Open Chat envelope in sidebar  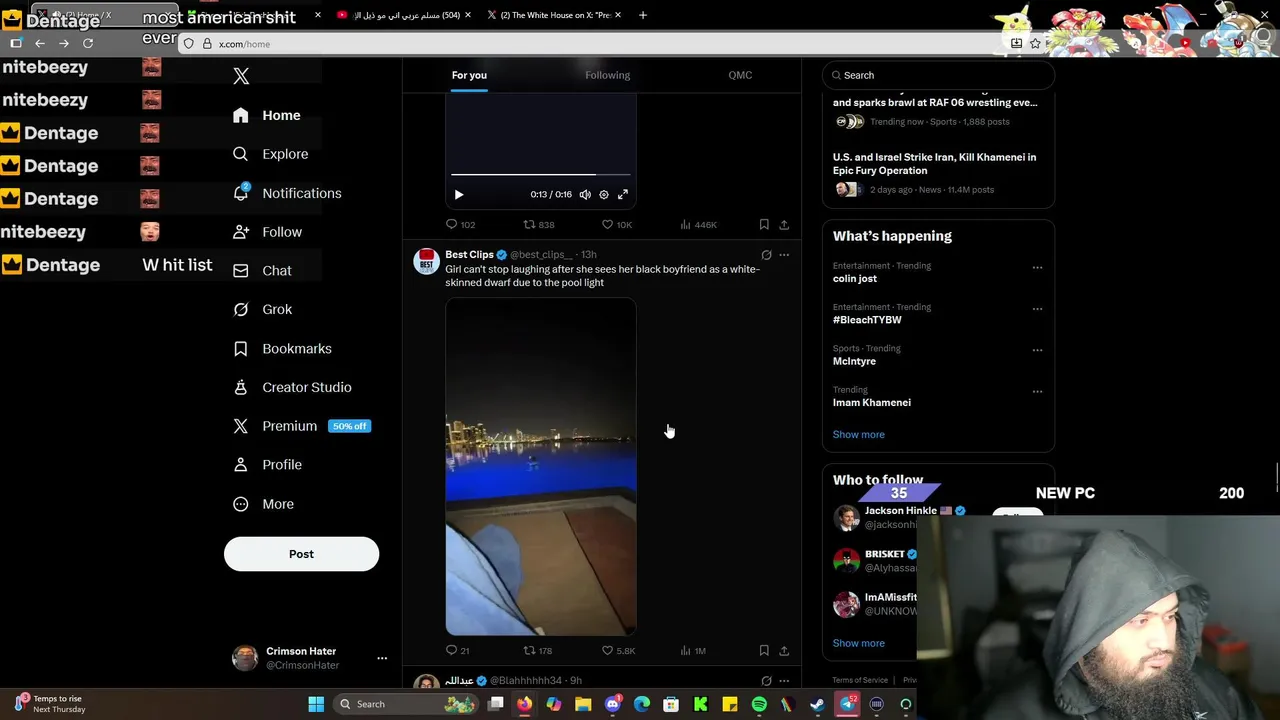coord(240,271)
